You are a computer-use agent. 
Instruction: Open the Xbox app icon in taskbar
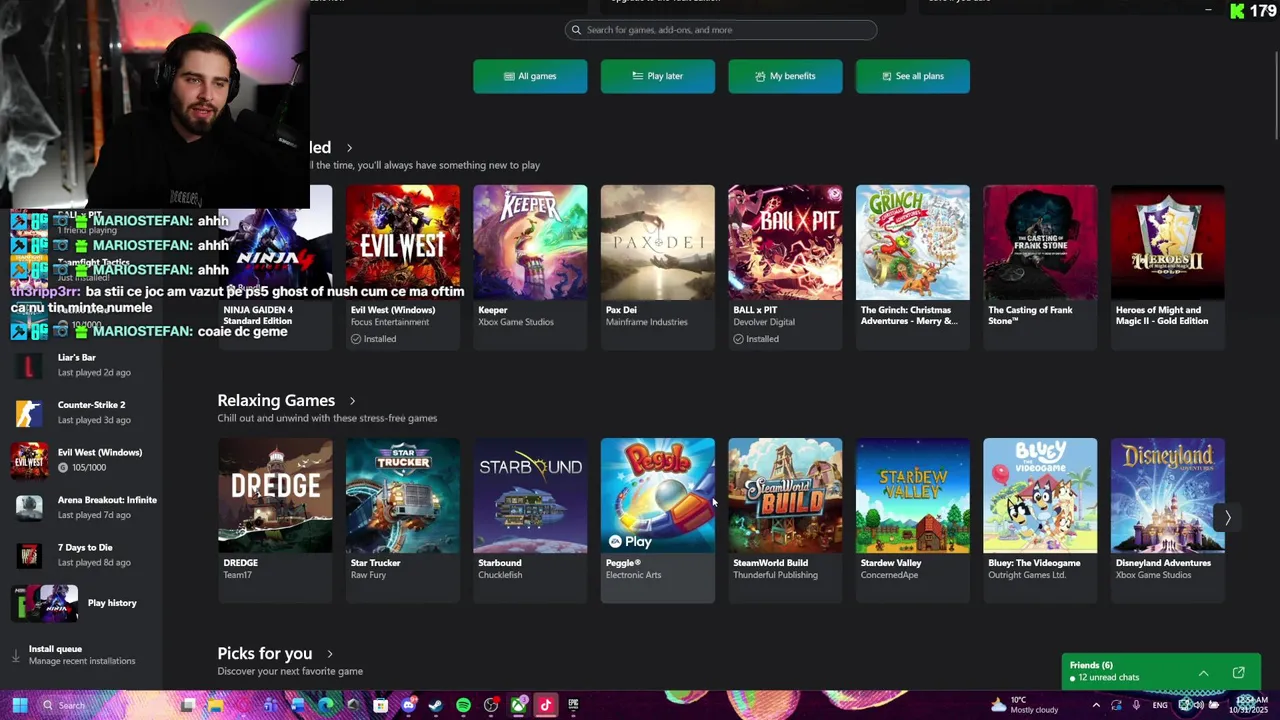[518, 705]
